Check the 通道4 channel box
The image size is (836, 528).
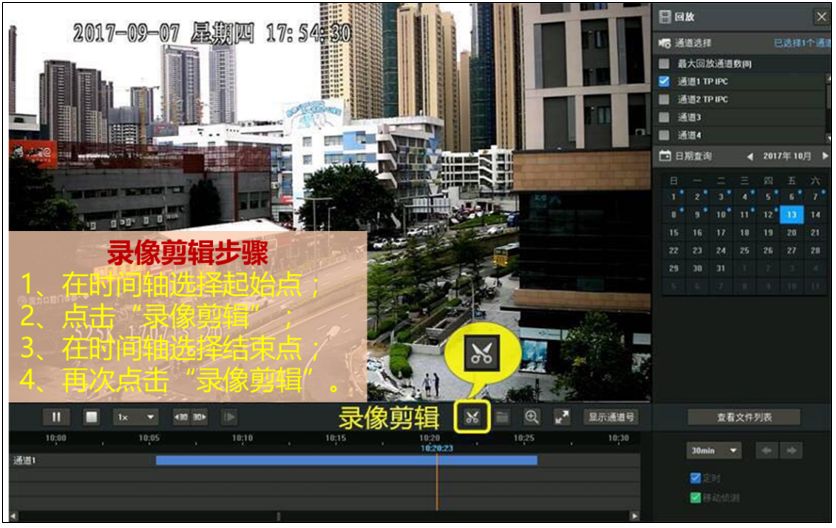(664, 135)
